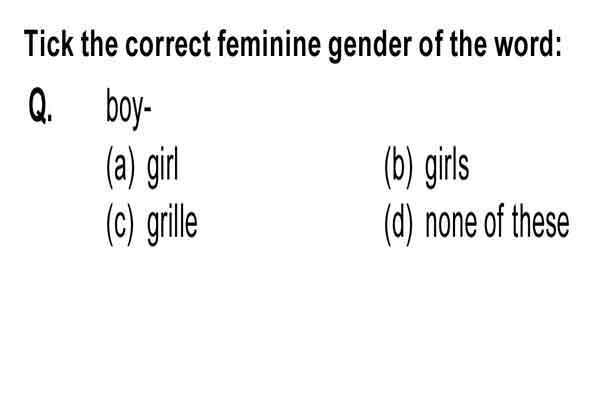Click the word 'Tick' in the heading
This screenshot has height=400, width=600.
pos(49,43)
